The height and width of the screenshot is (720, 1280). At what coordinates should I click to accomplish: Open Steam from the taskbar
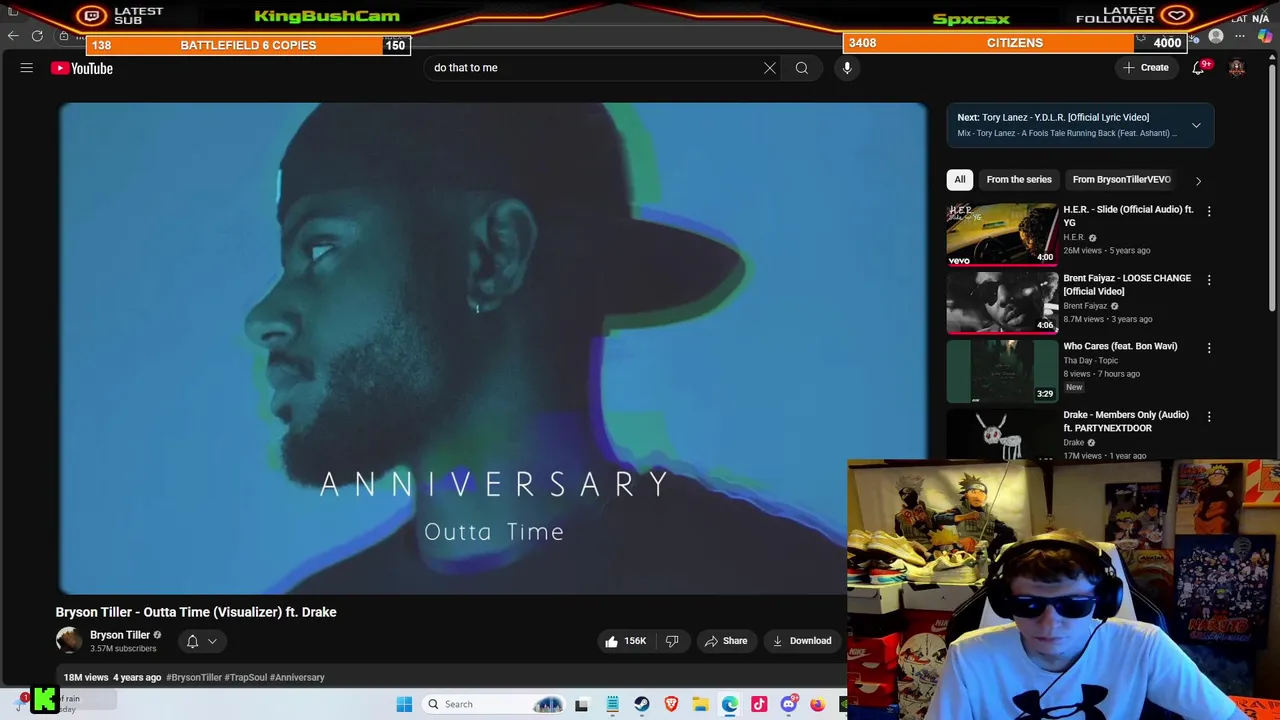point(642,704)
